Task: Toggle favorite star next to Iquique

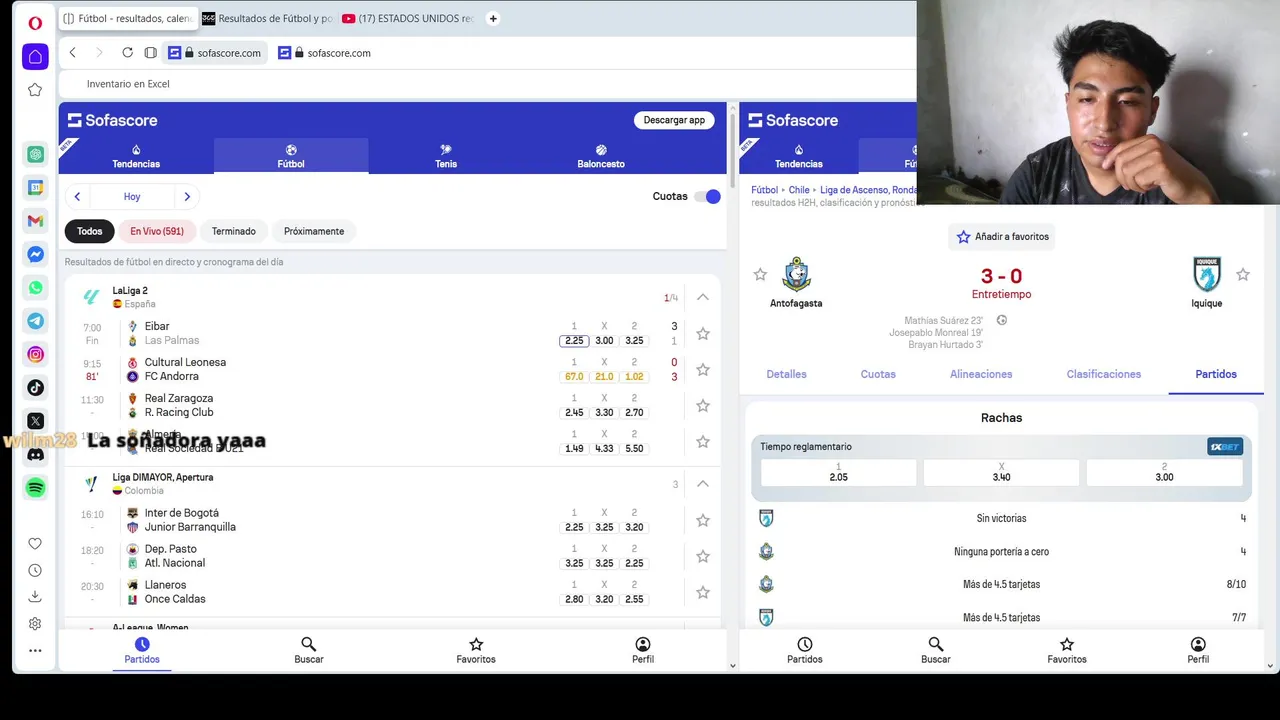Action: 1243,274
